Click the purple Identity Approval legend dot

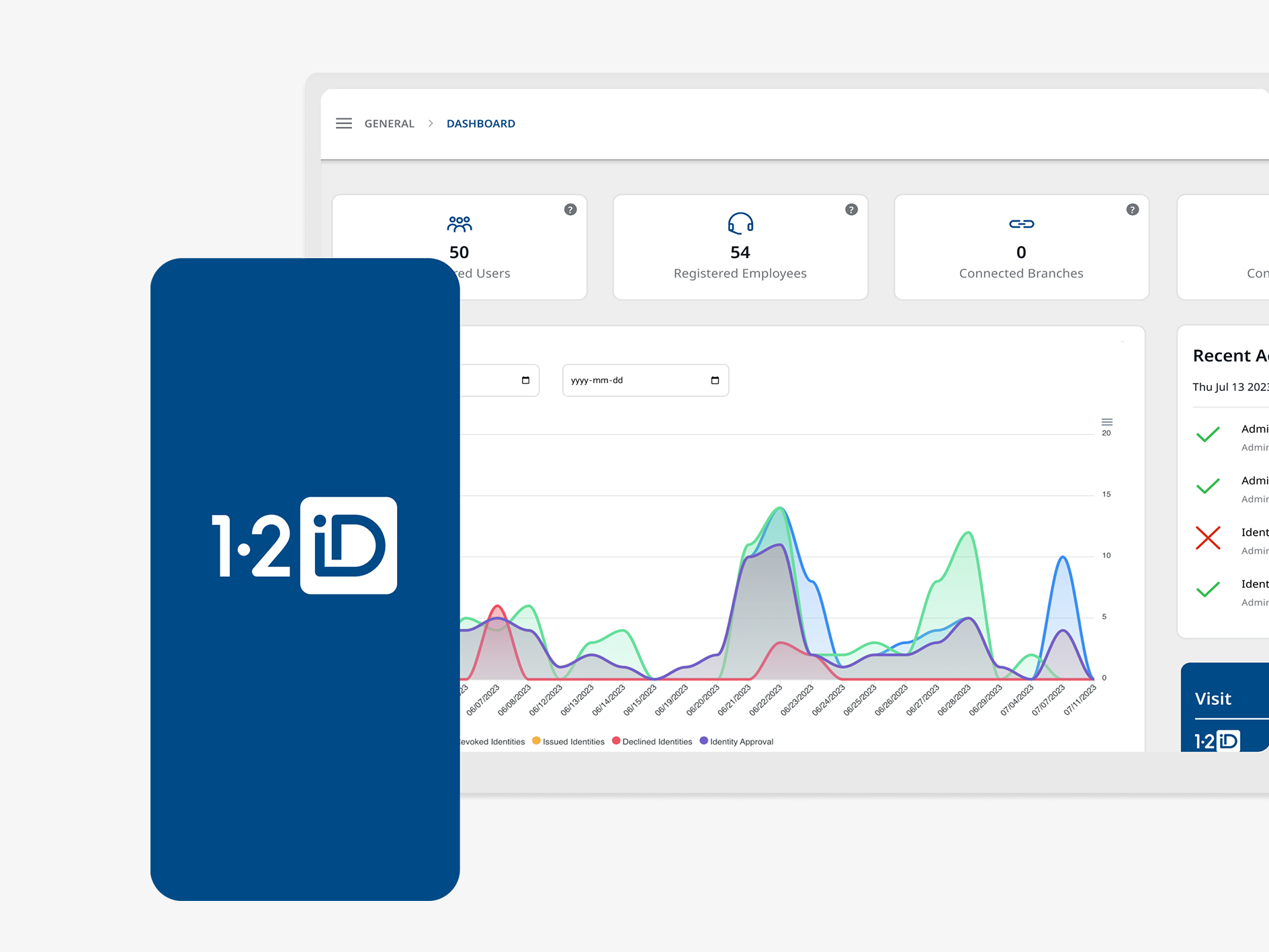[704, 741]
